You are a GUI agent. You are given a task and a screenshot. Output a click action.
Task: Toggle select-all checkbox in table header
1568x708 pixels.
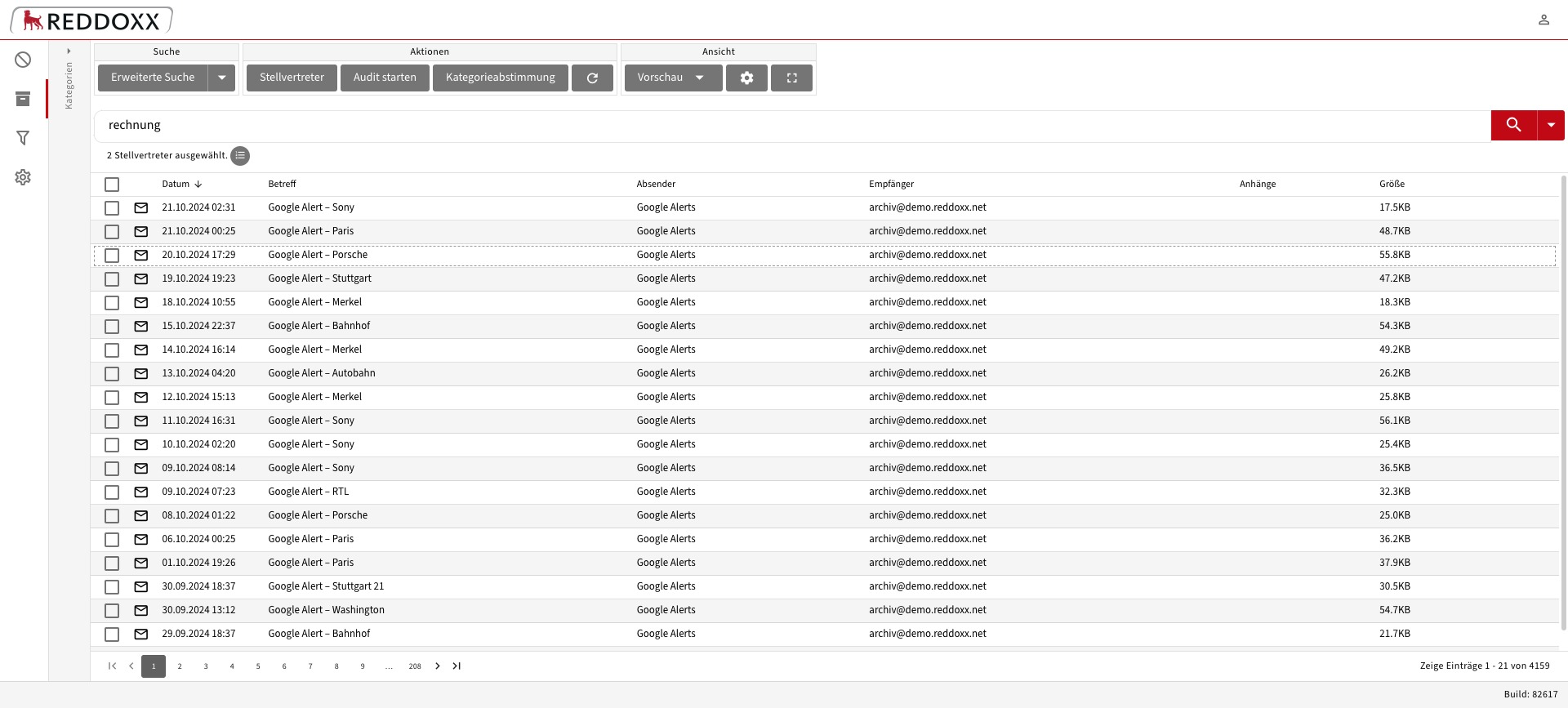coord(112,185)
